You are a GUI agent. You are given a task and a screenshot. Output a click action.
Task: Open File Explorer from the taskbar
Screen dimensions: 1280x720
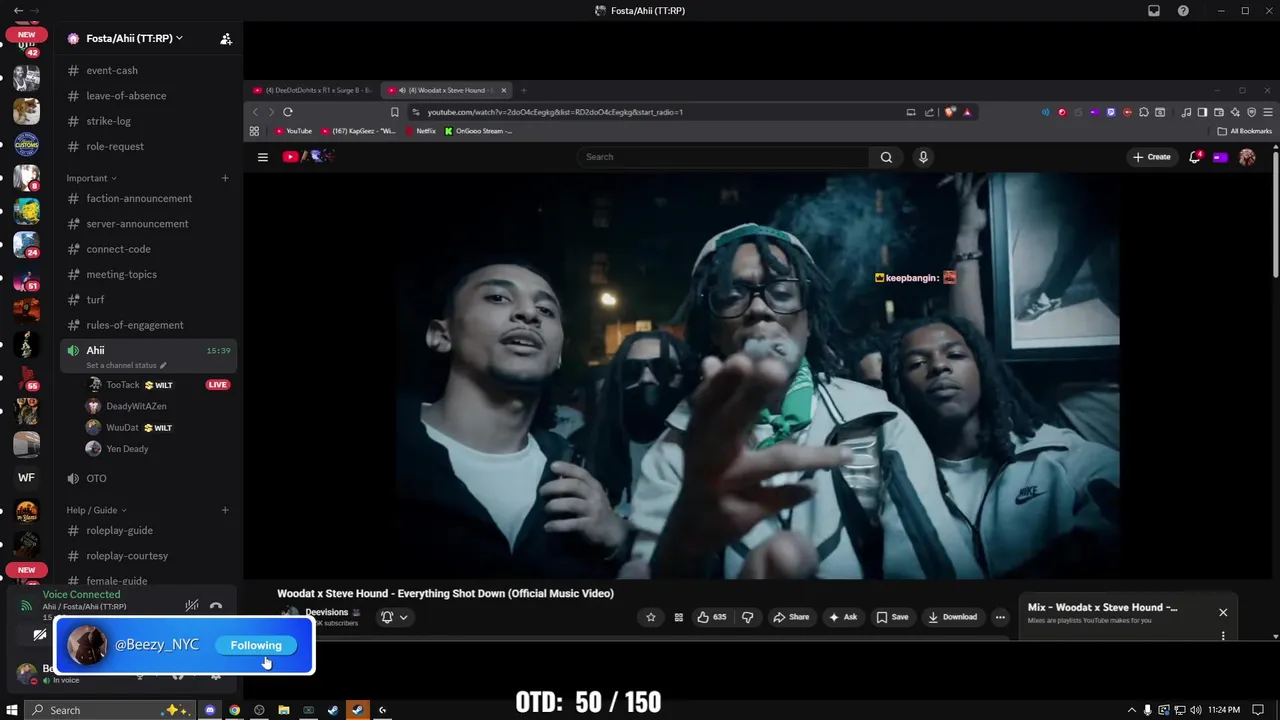284,710
